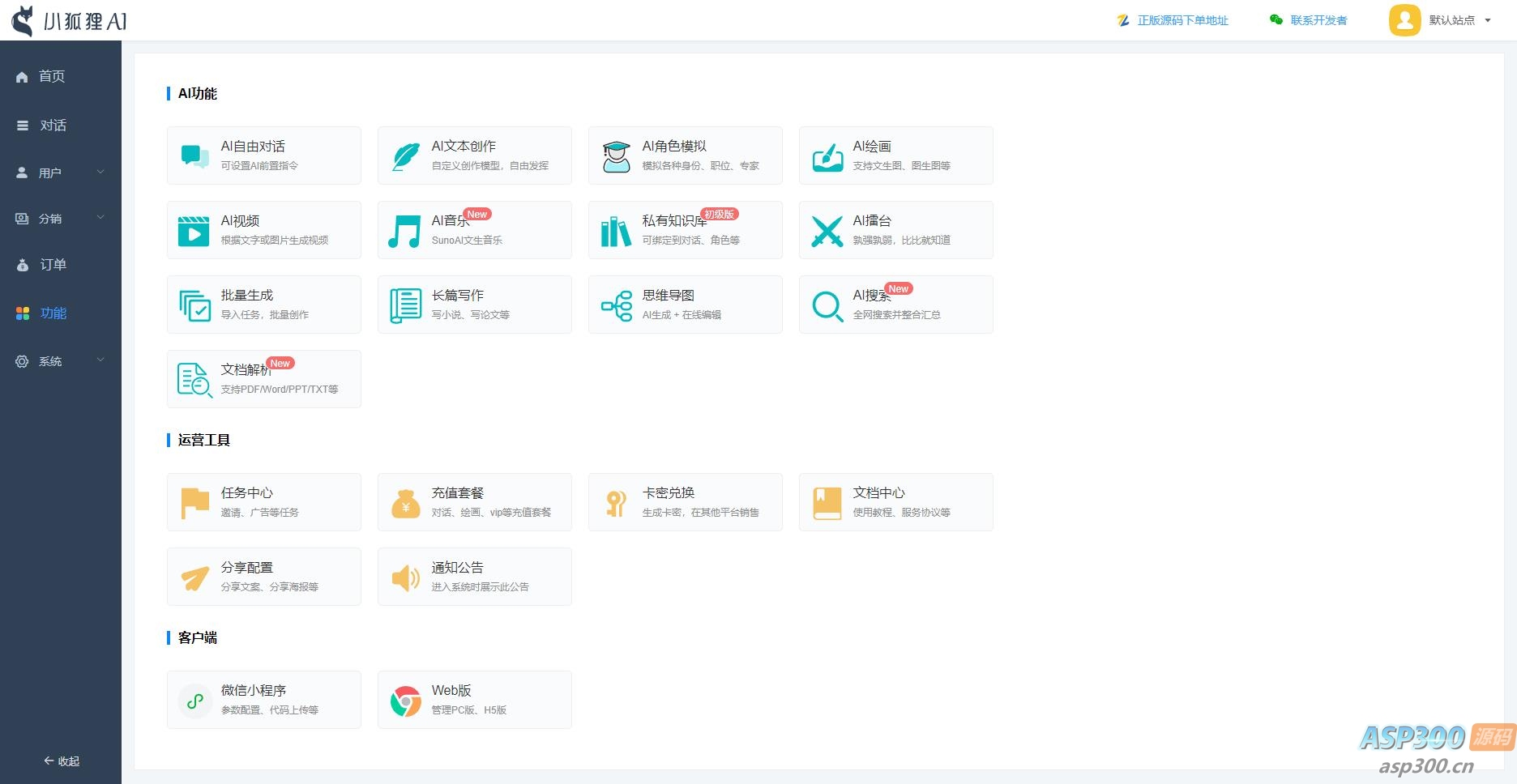The width and height of the screenshot is (1517, 784).
Task: Click the 微信小程序 WeChat mini-program icon
Action: click(194, 700)
